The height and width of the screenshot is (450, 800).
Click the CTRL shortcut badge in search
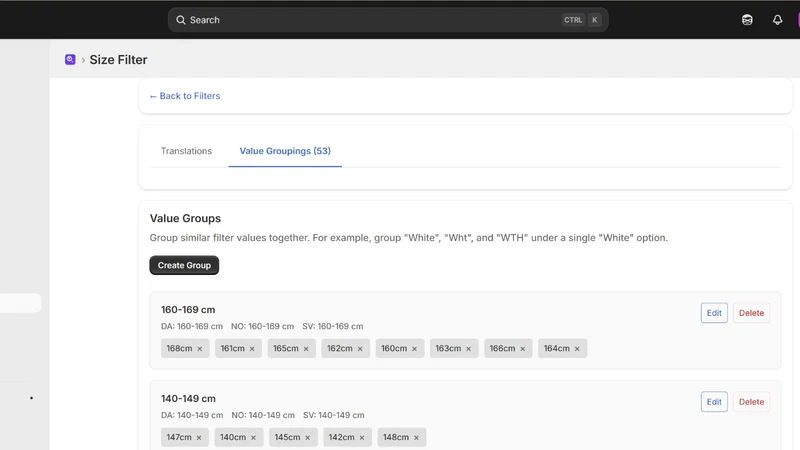[x=573, y=20]
